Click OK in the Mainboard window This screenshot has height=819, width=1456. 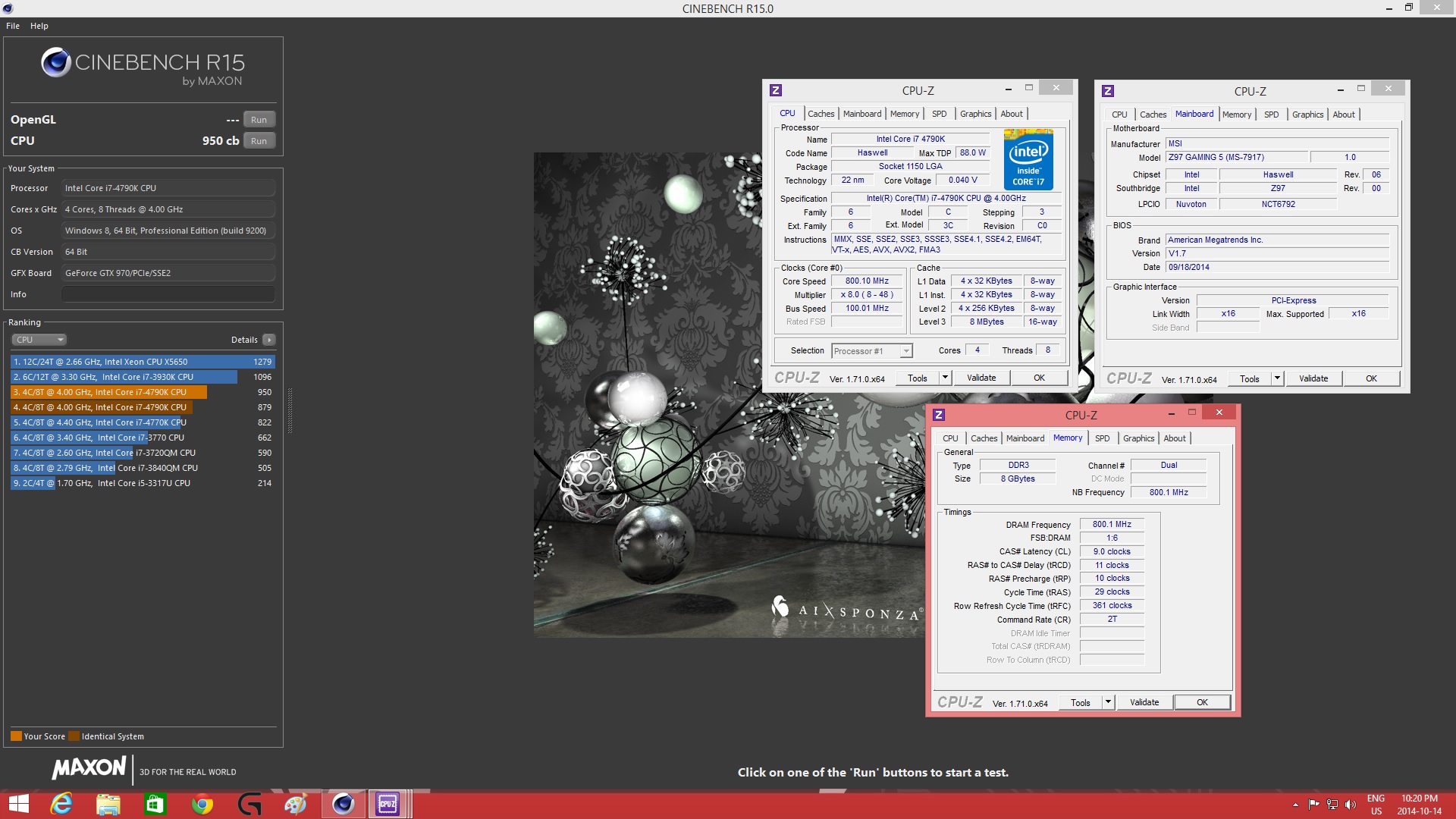click(1371, 378)
